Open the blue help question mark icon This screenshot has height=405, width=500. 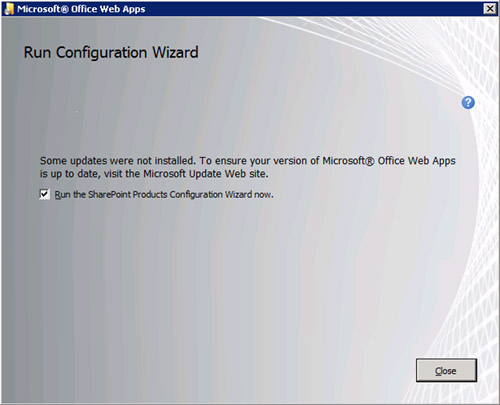pos(468,103)
